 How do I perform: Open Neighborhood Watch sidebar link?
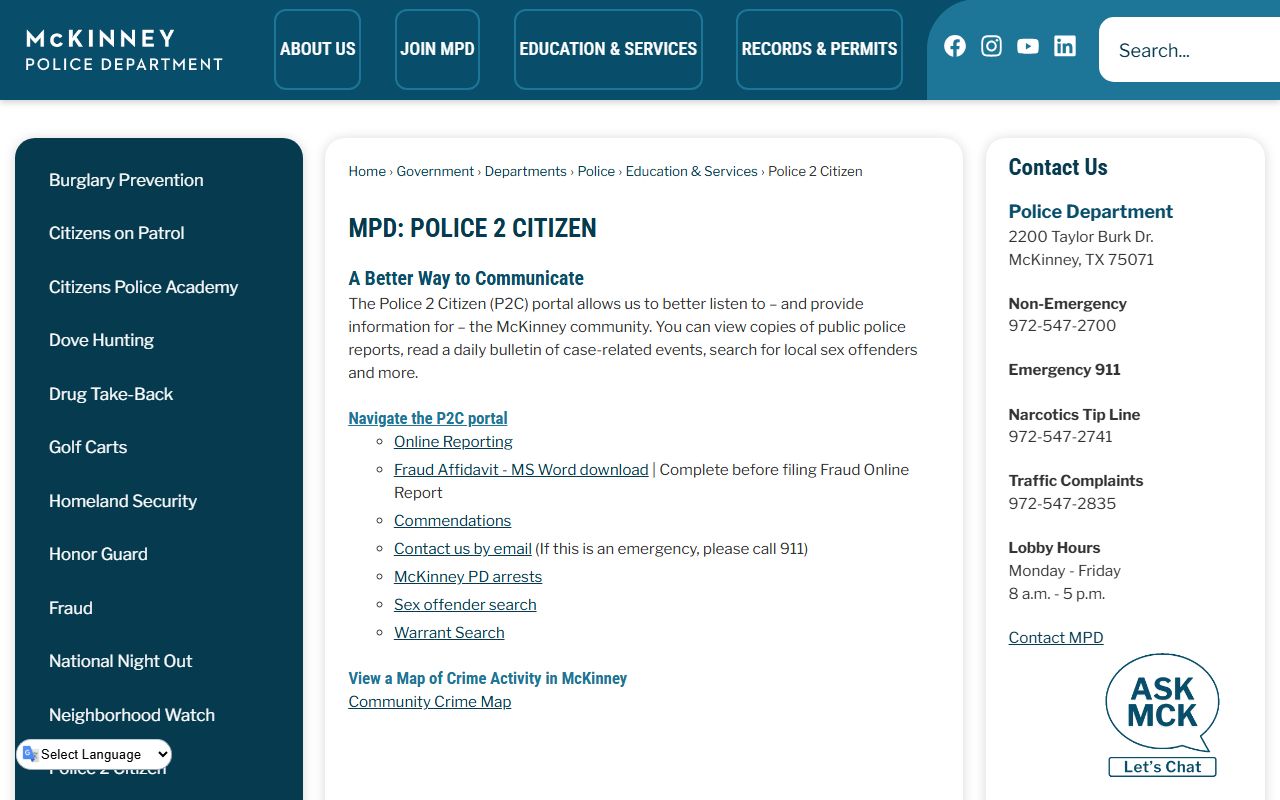pos(132,715)
